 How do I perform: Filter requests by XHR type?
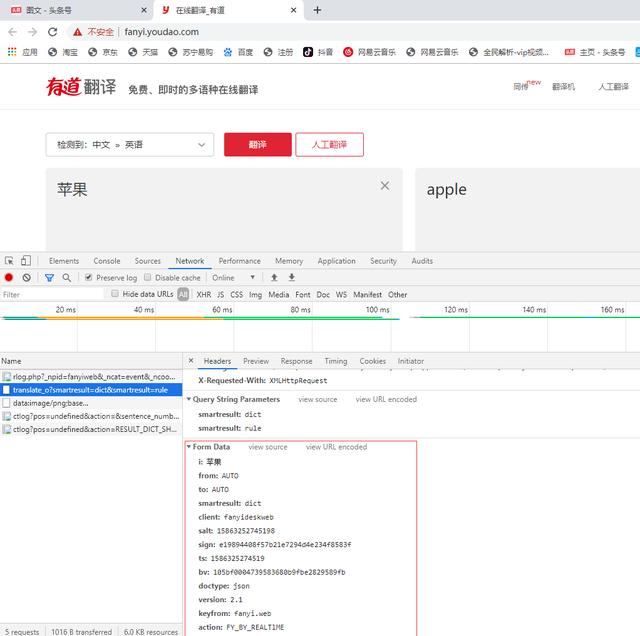tap(204, 294)
